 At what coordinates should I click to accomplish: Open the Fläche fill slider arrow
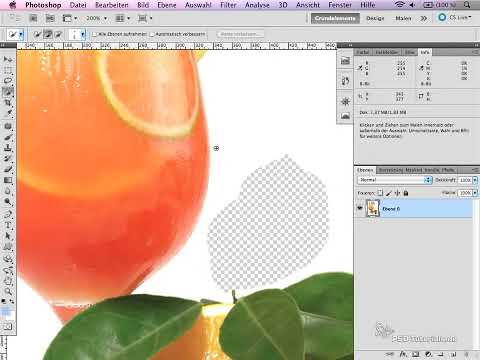pyautogui.click(x=475, y=193)
